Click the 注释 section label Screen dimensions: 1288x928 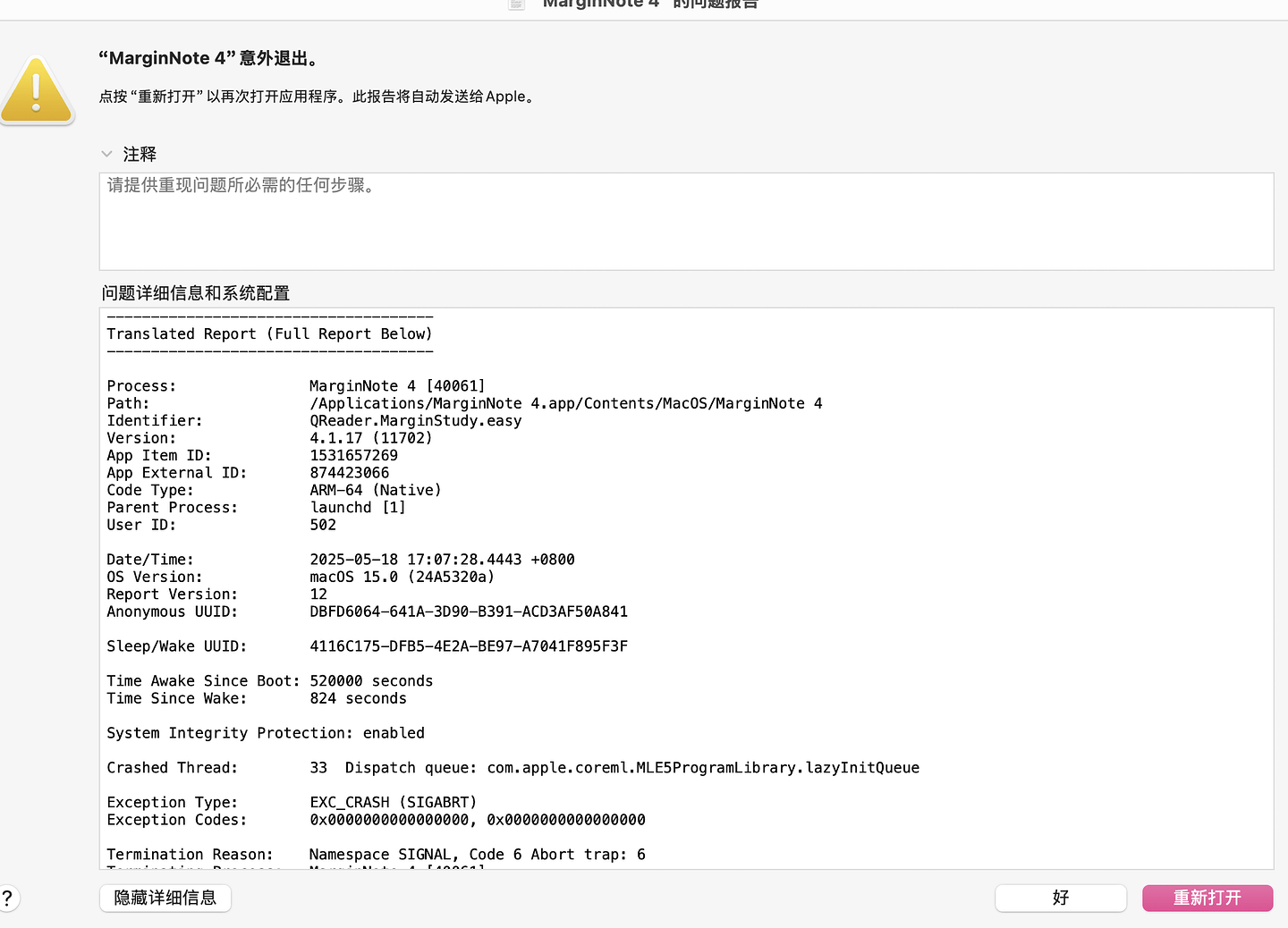click(x=140, y=154)
